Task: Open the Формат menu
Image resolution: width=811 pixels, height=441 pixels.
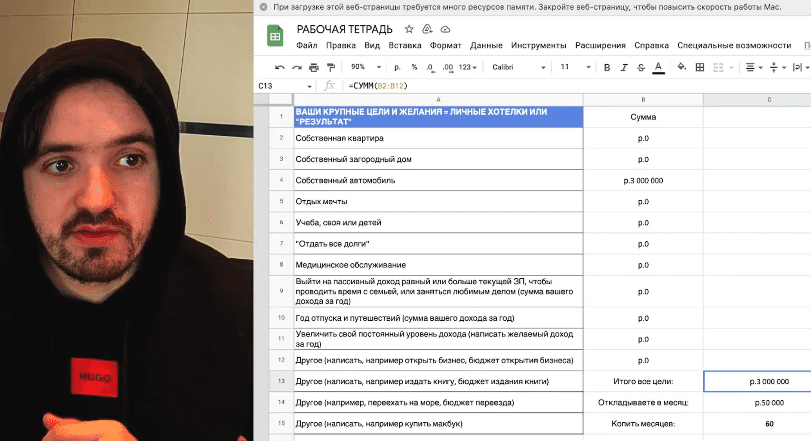Action: click(x=445, y=45)
